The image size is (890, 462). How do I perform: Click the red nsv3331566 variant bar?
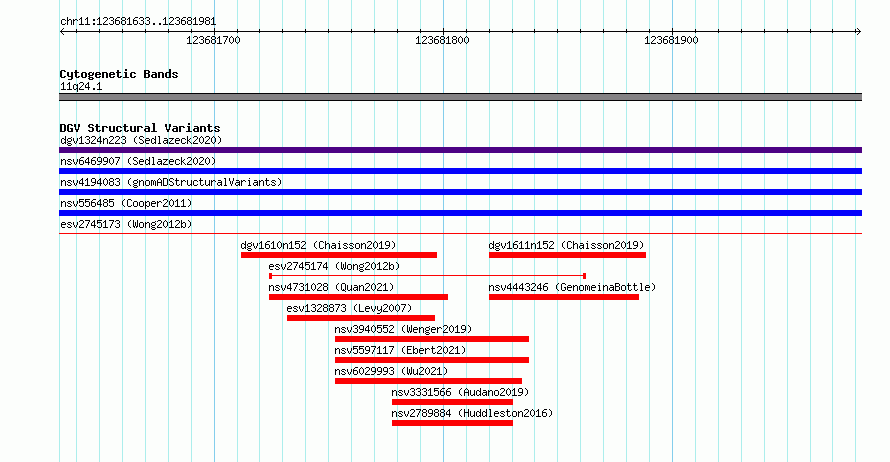(x=452, y=402)
